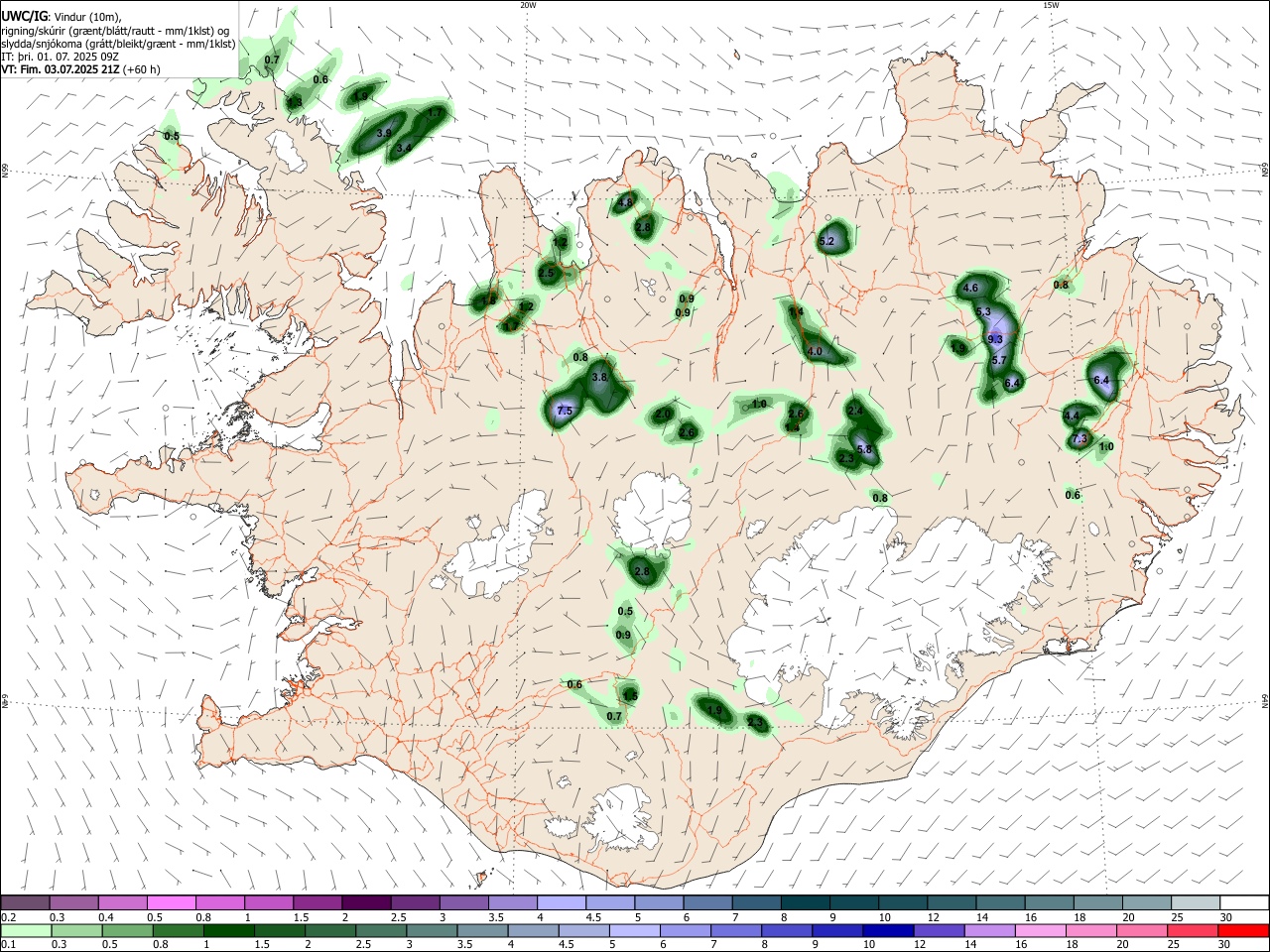Click the 4.0 precipitation value label
This screenshot has width=1270, height=952.
coord(815,352)
